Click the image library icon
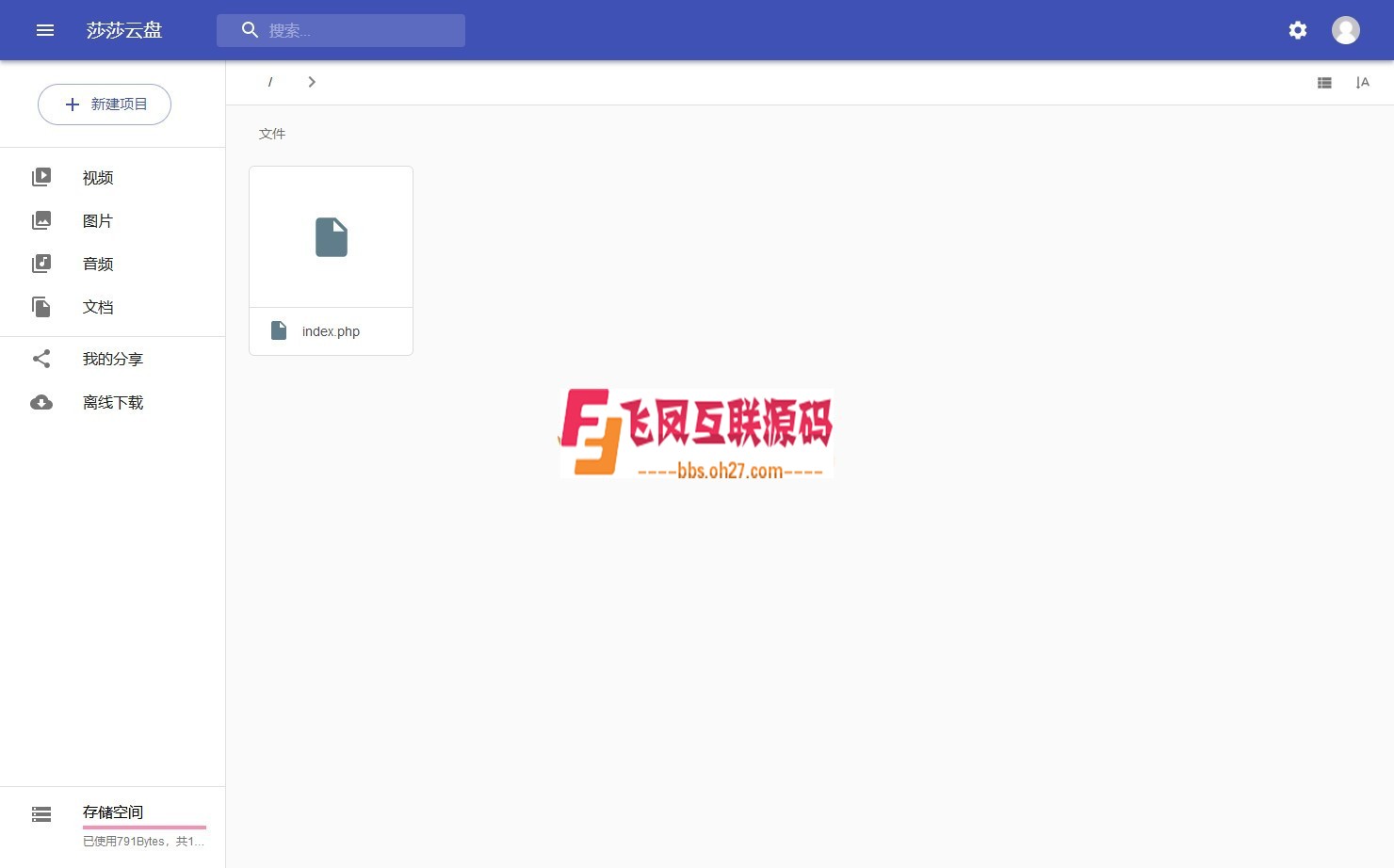This screenshot has width=1394, height=868. pos(41,220)
